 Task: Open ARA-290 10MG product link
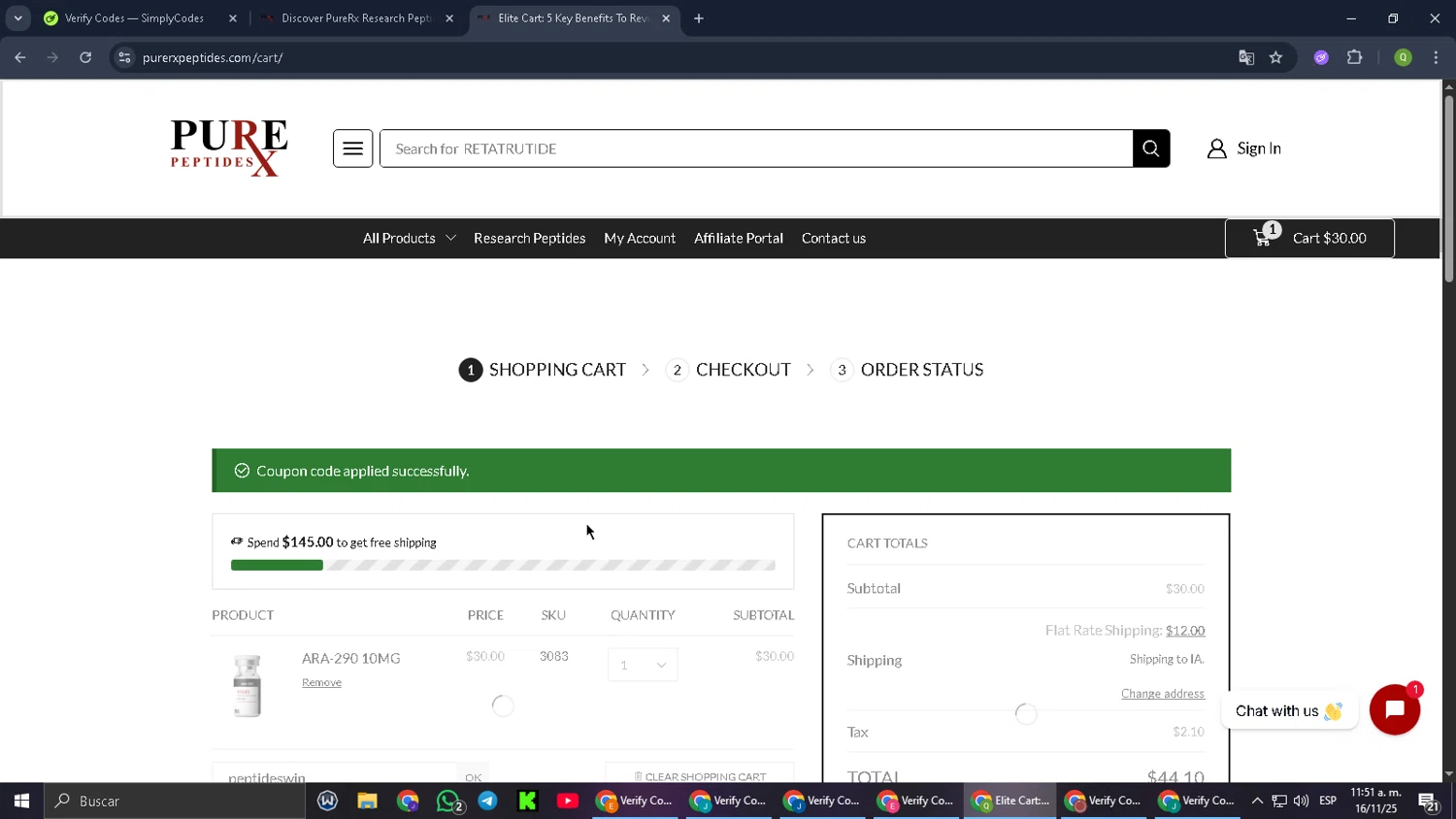coord(350,658)
